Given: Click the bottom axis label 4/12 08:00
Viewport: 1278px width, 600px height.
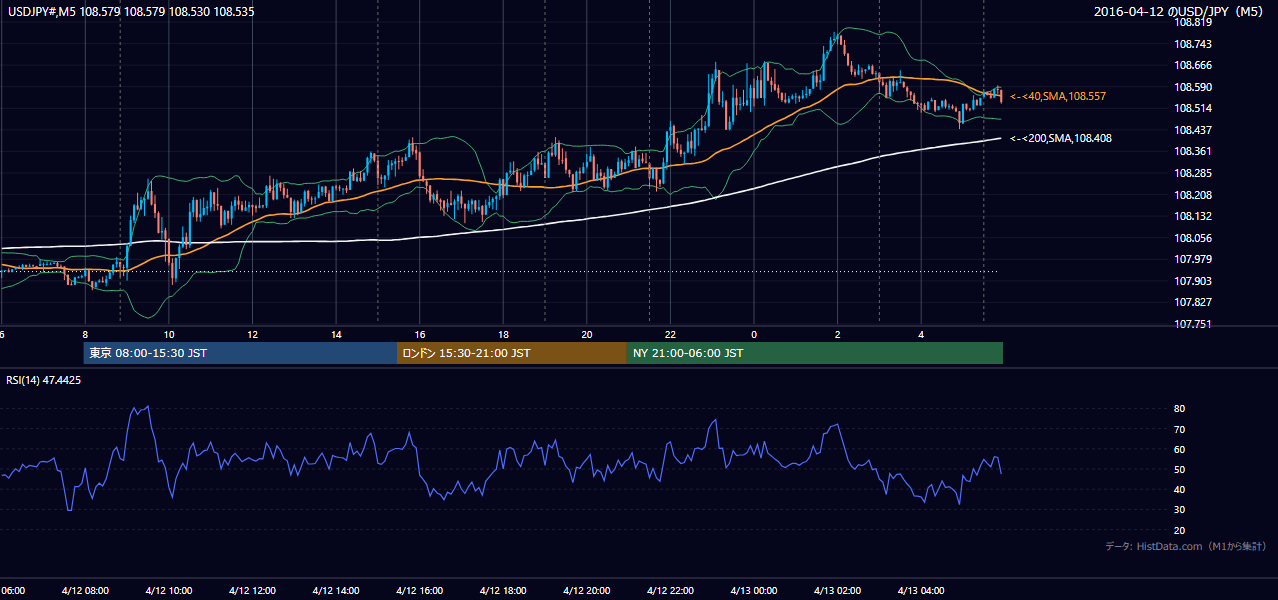Looking at the screenshot, I should click(x=85, y=590).
